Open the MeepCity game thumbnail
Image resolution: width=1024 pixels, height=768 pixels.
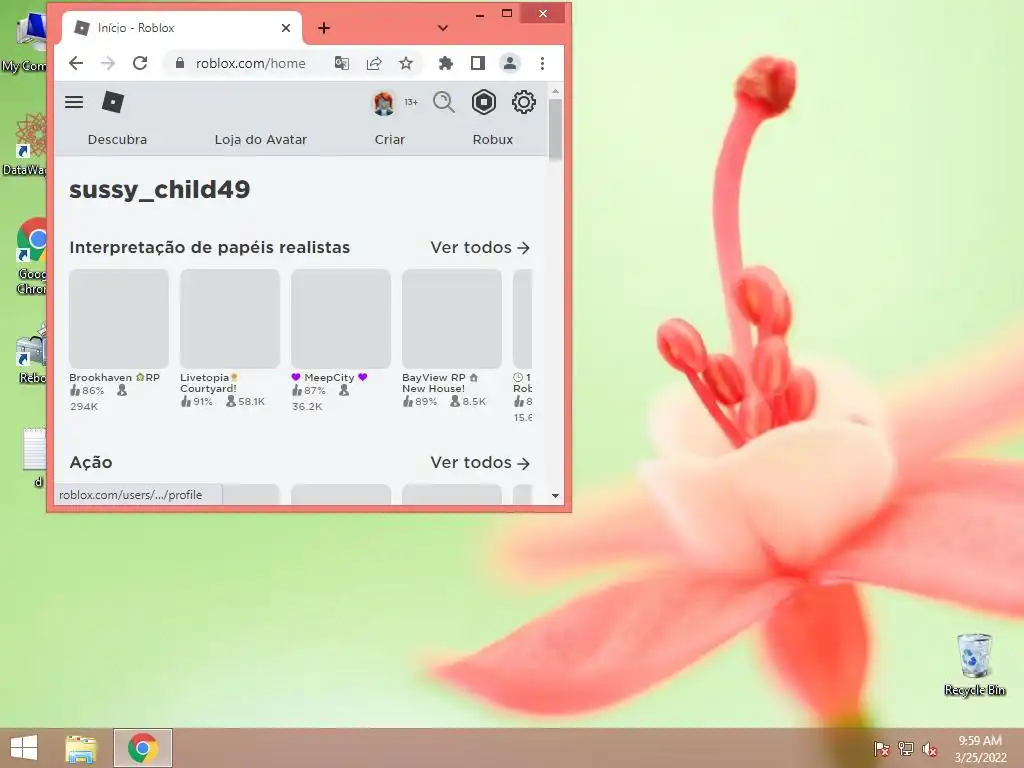[x=341, y=319]
